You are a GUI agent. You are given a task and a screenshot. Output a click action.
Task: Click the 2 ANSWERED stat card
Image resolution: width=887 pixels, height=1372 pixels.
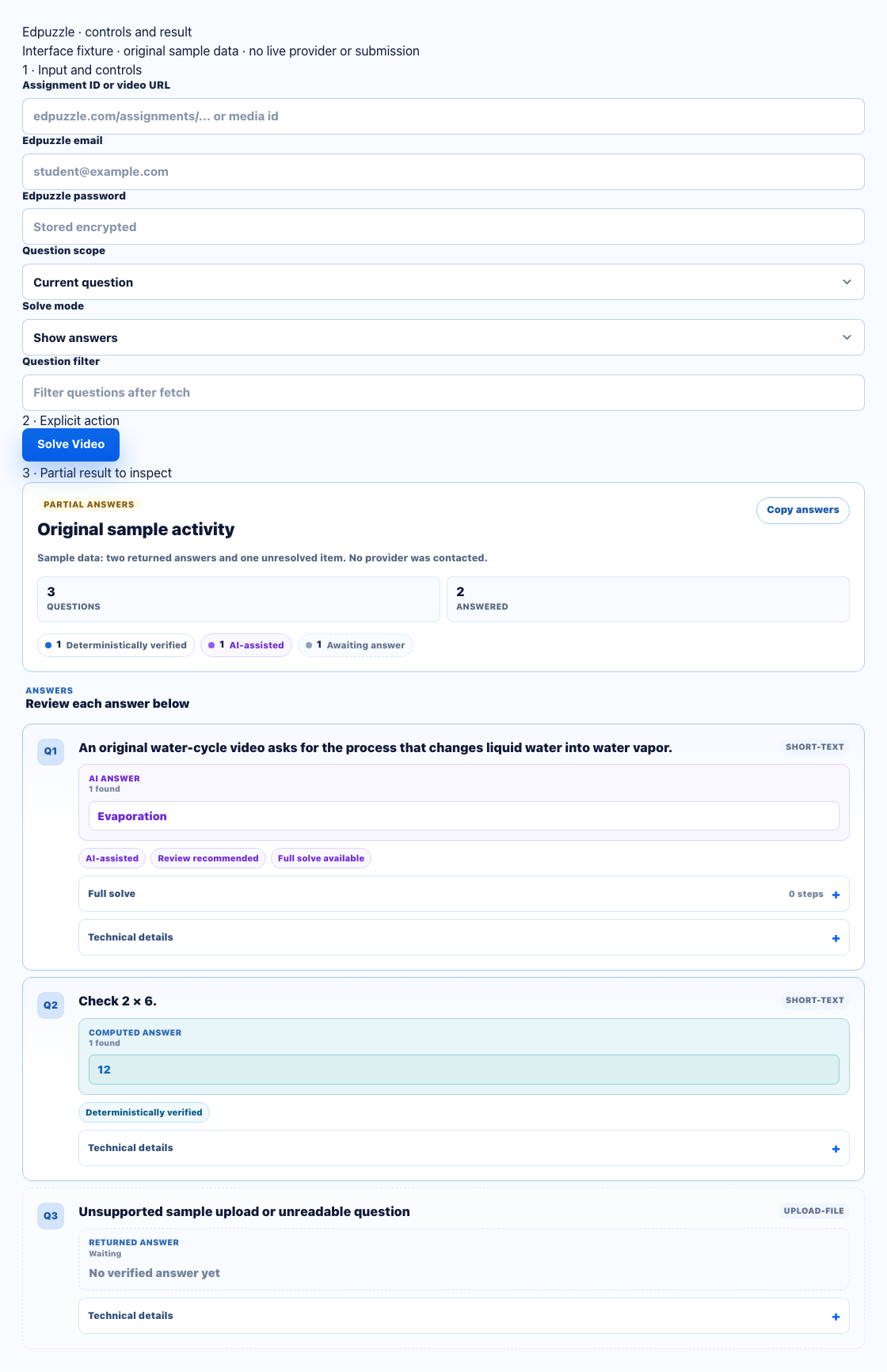coord(648,599)
